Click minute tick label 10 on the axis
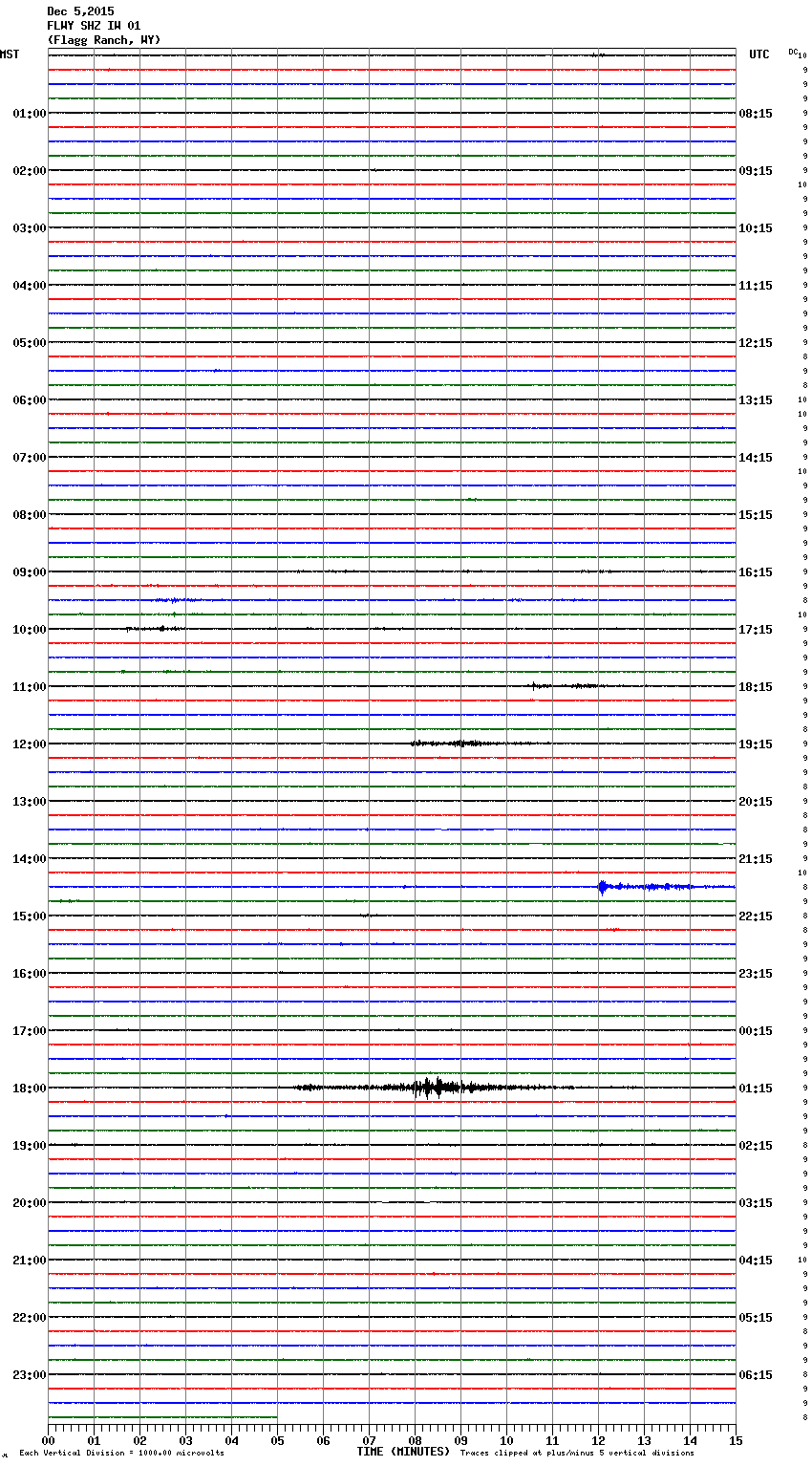 tap(506, 1440)
